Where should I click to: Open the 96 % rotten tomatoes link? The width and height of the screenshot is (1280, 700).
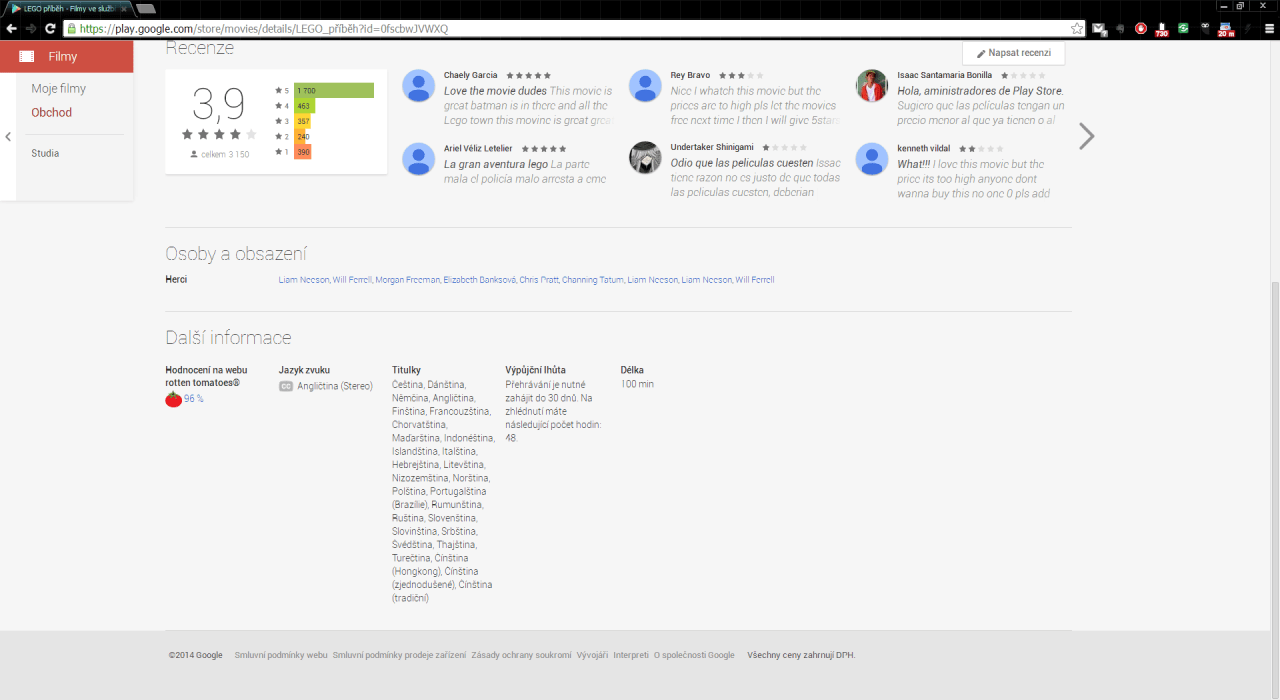click(x=193, y=399)
